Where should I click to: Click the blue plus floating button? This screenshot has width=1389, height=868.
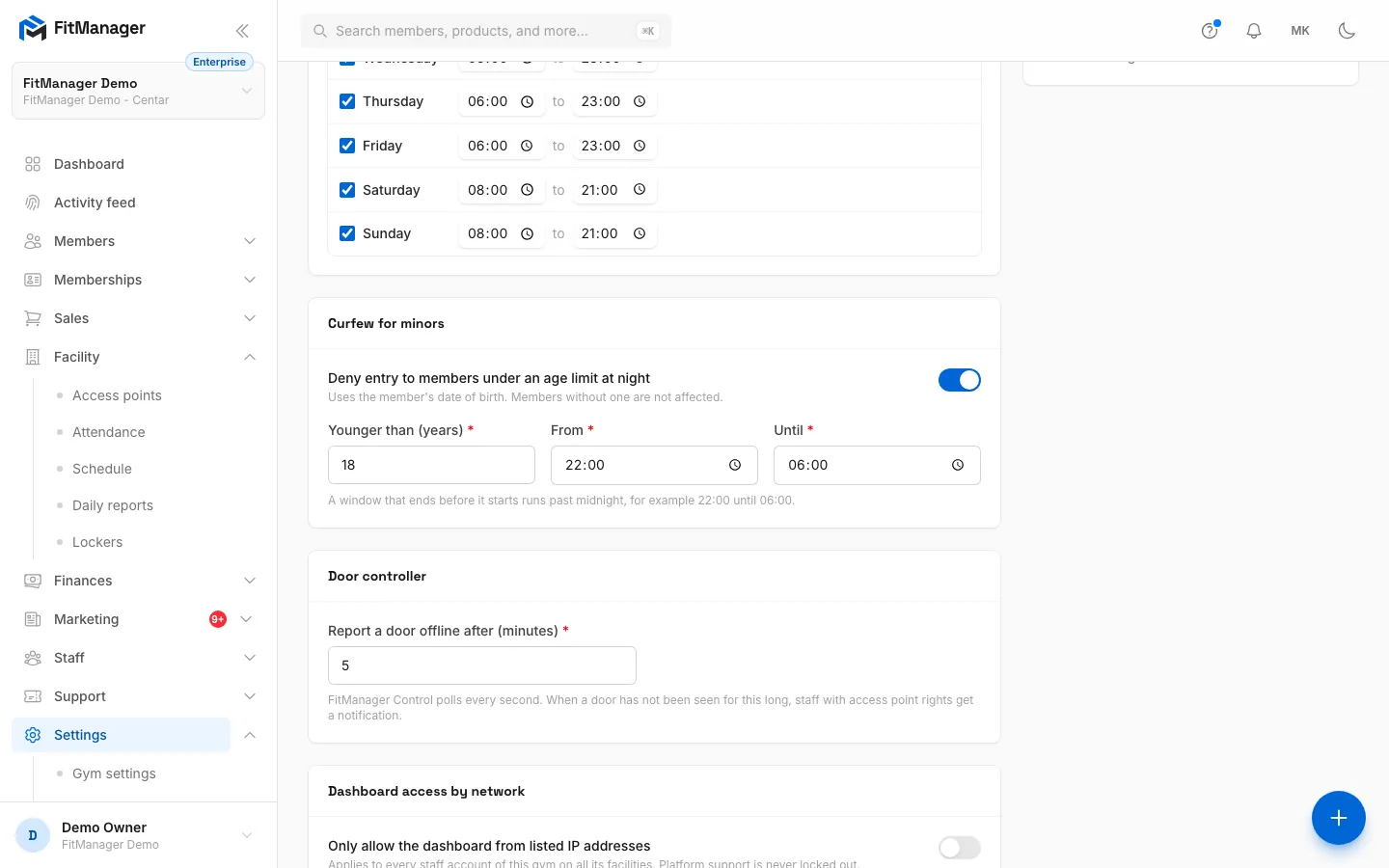pos(1338,818)
